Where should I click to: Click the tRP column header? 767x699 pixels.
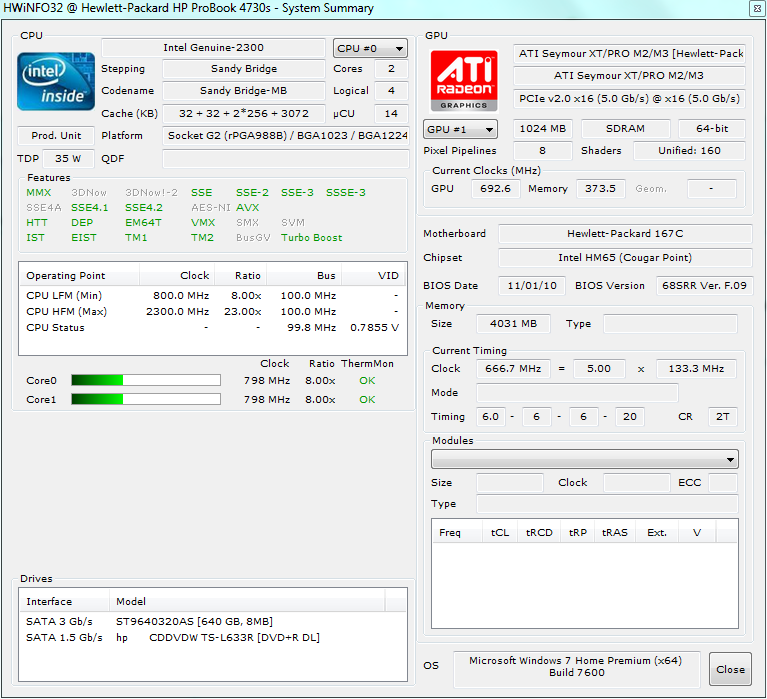click(578, 532)
